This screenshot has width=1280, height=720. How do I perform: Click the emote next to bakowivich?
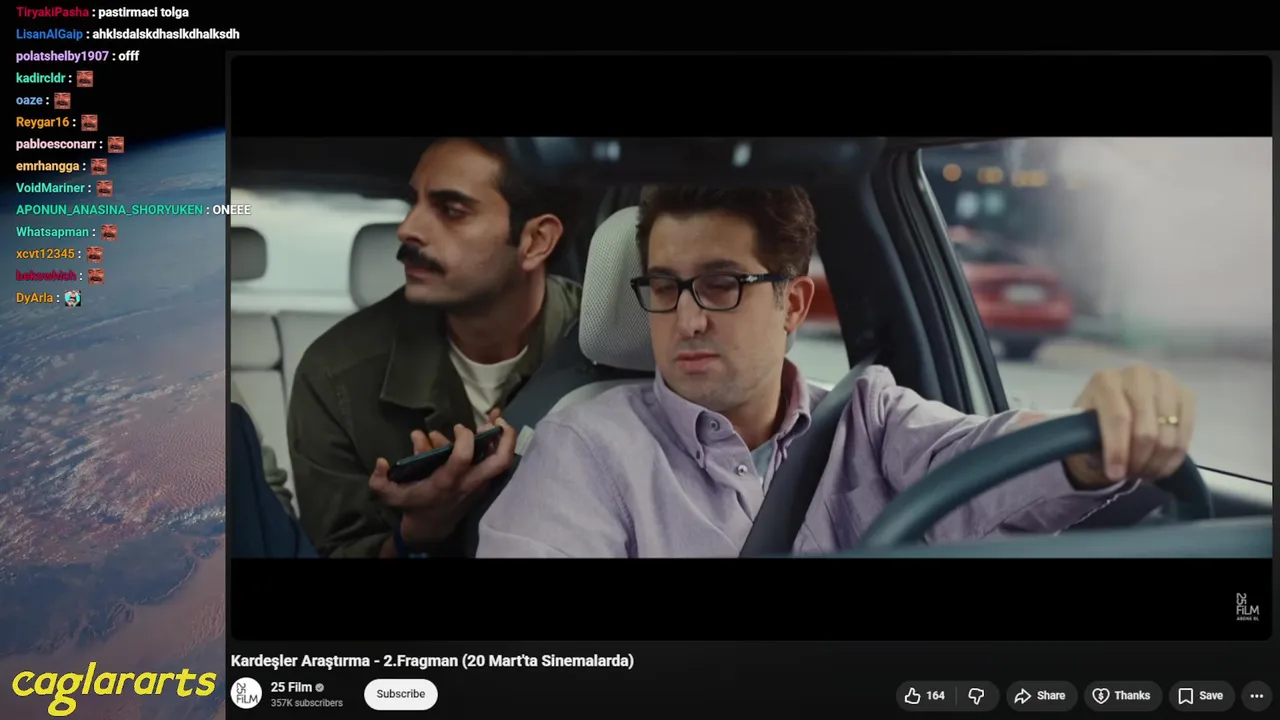95,276
